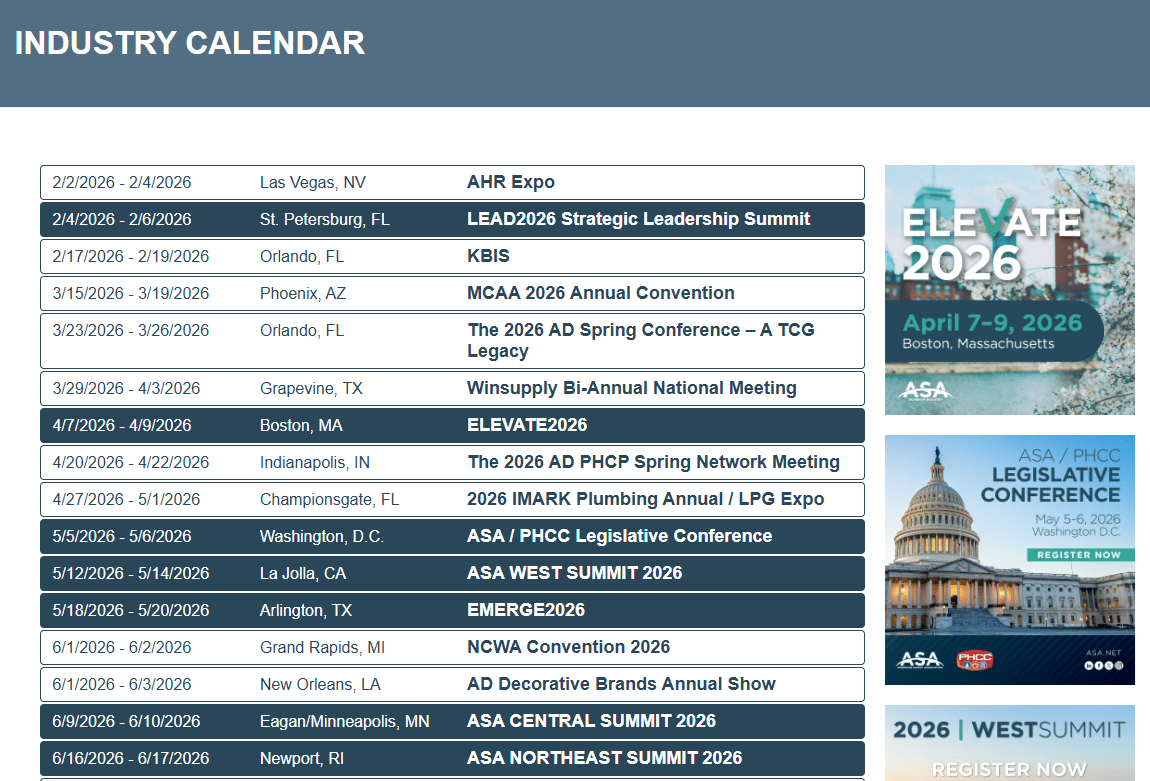Click the date 3/23/2026 - 3/26/2026
The width and height of the screenshot is (1150, 781).
[x=131, y=330]
